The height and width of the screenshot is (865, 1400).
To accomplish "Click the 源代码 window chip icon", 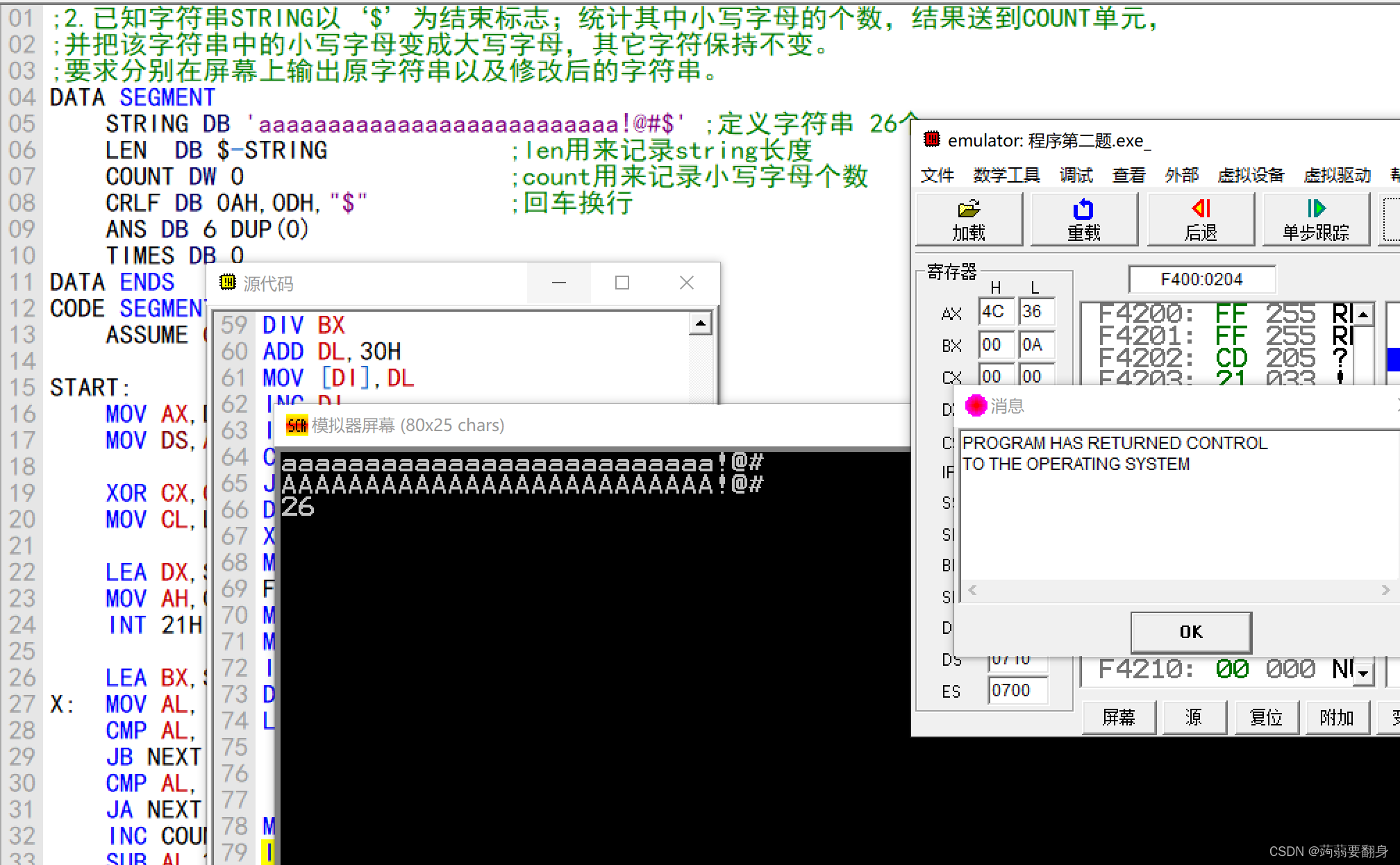I will pos(228,283).
